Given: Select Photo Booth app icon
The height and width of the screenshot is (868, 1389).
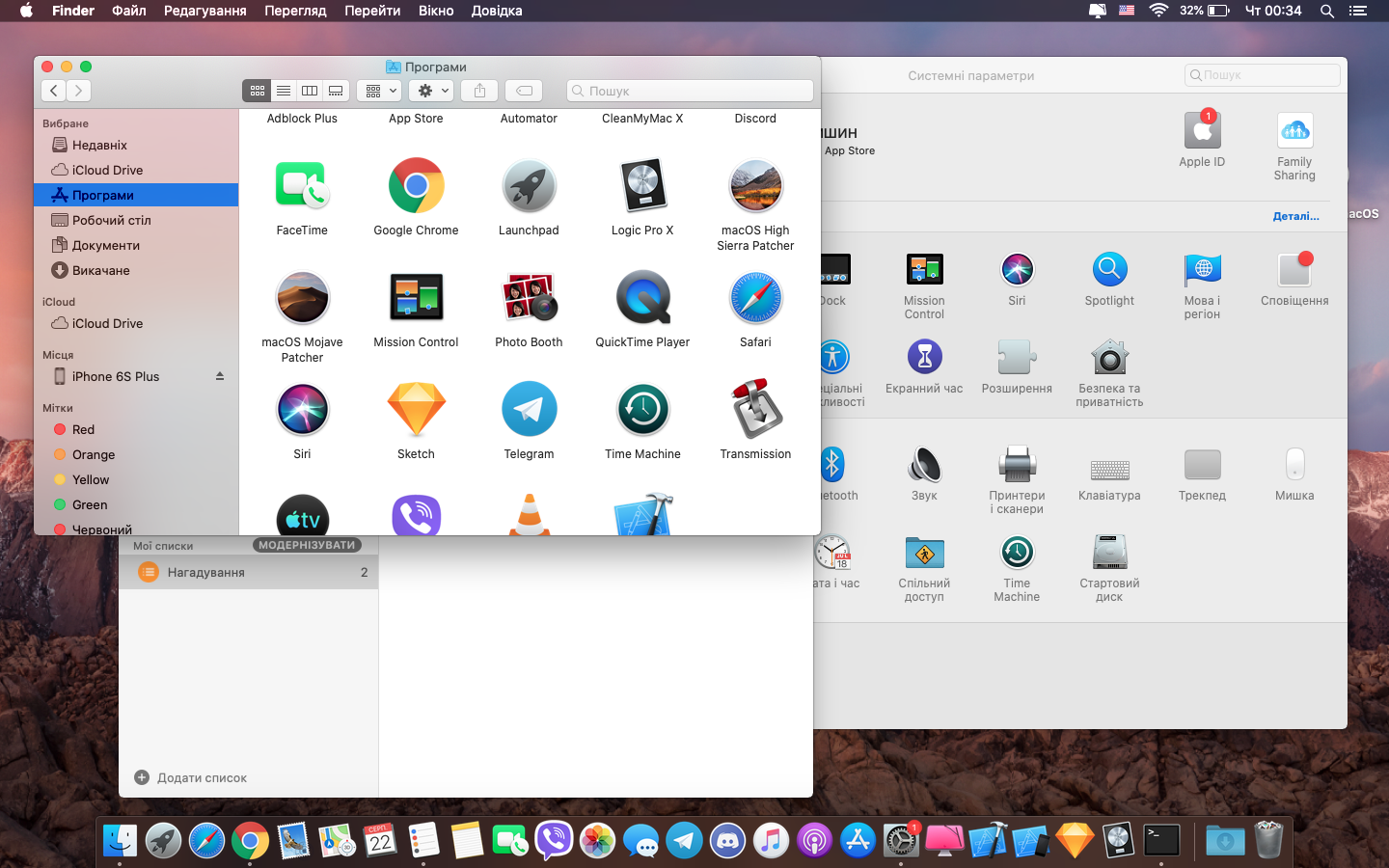Looking at the screenshot, I should (529, 298).
